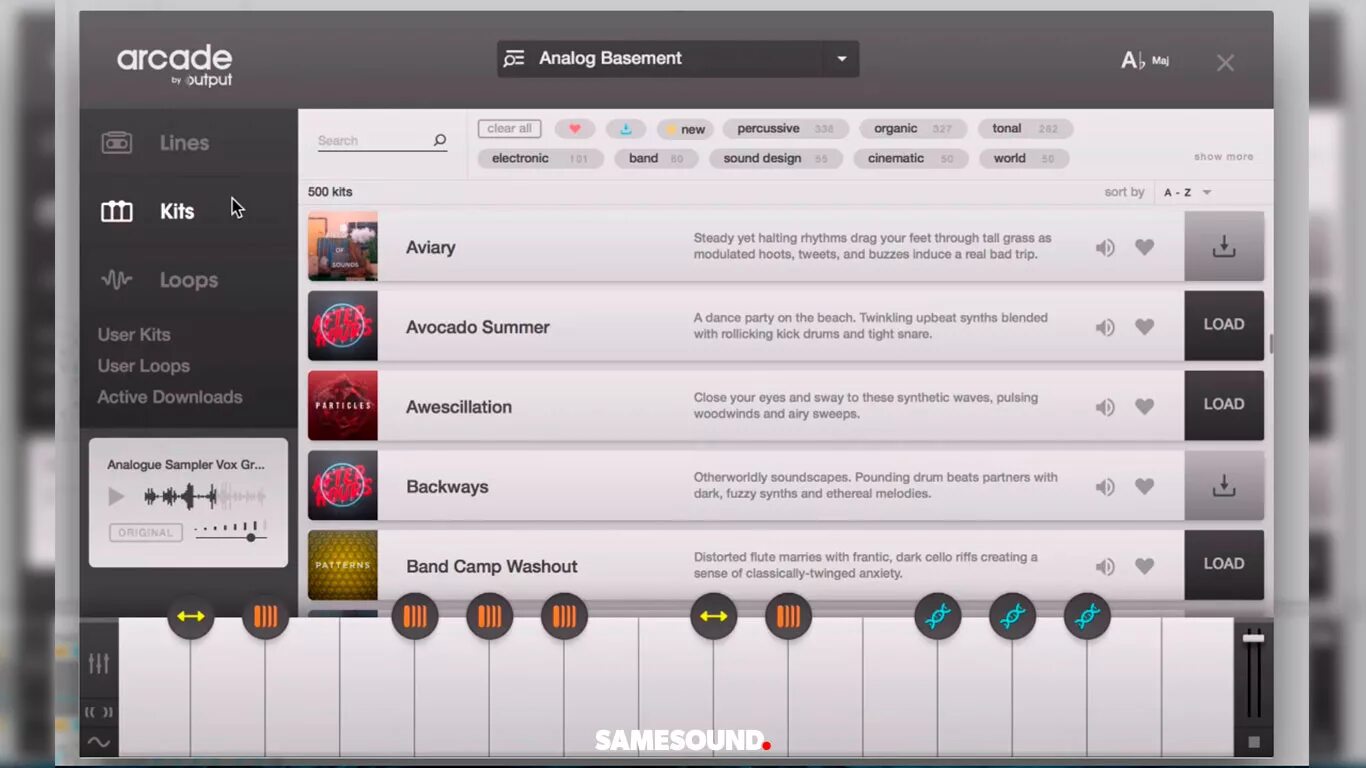Open the mixer sliders icon beside keyboard
The height and width of the screenshot is (768, 1366).
point(99,663)
